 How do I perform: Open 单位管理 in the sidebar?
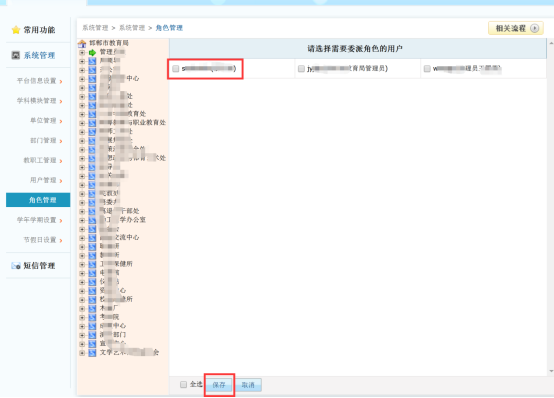(43, 121)
